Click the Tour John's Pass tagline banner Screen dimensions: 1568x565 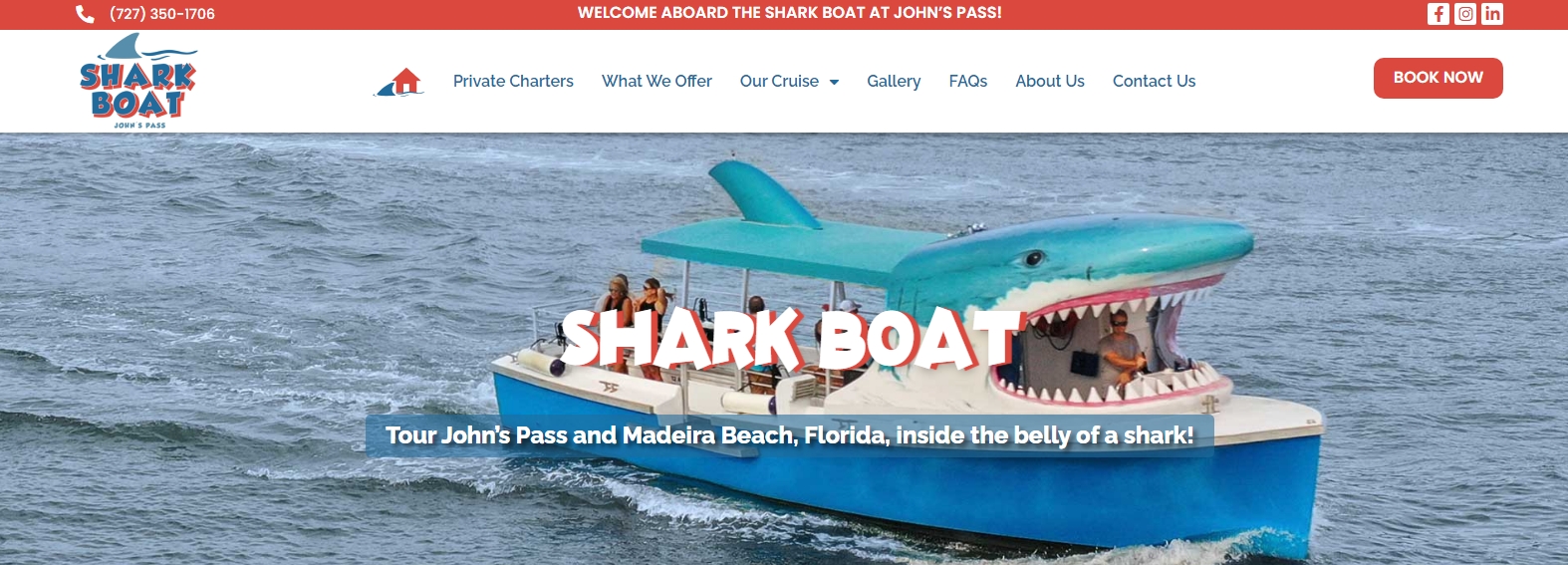tap(790, 435)
